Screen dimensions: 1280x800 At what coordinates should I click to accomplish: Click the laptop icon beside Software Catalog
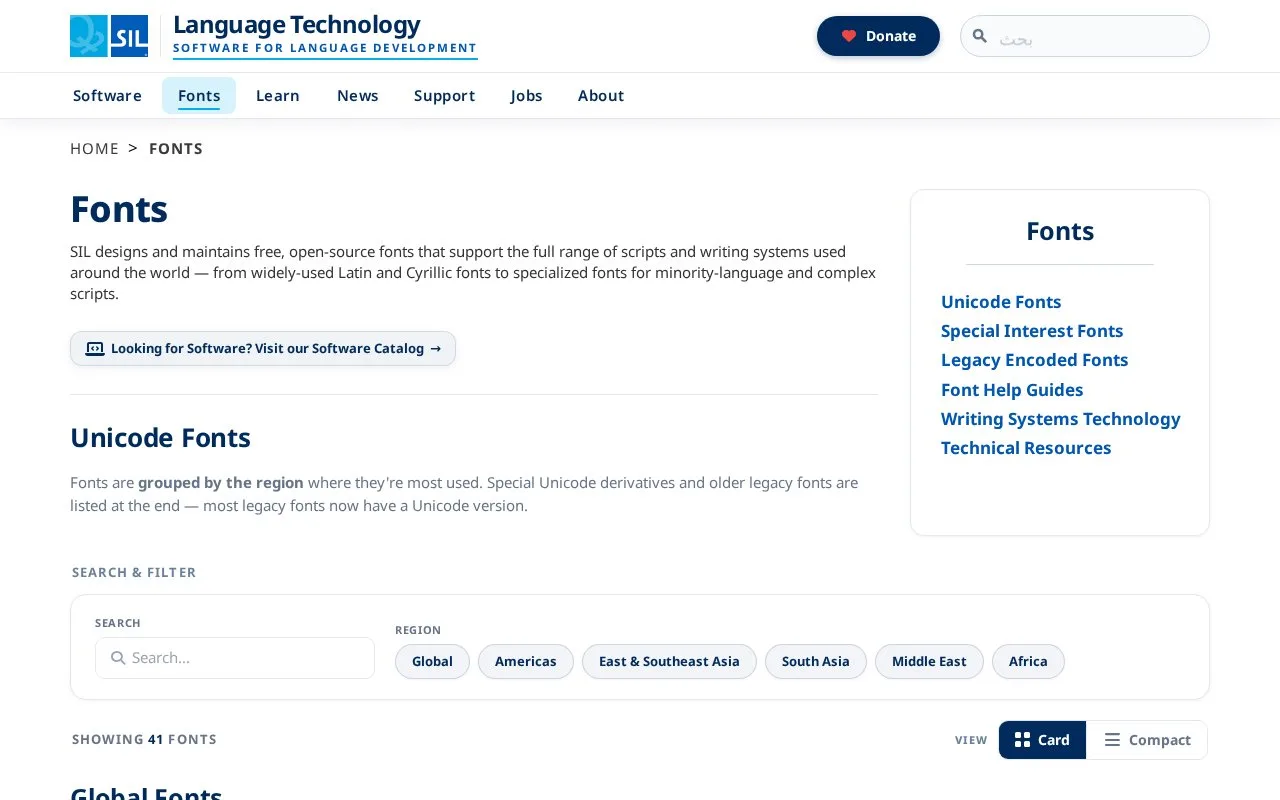tap(95, 349)
